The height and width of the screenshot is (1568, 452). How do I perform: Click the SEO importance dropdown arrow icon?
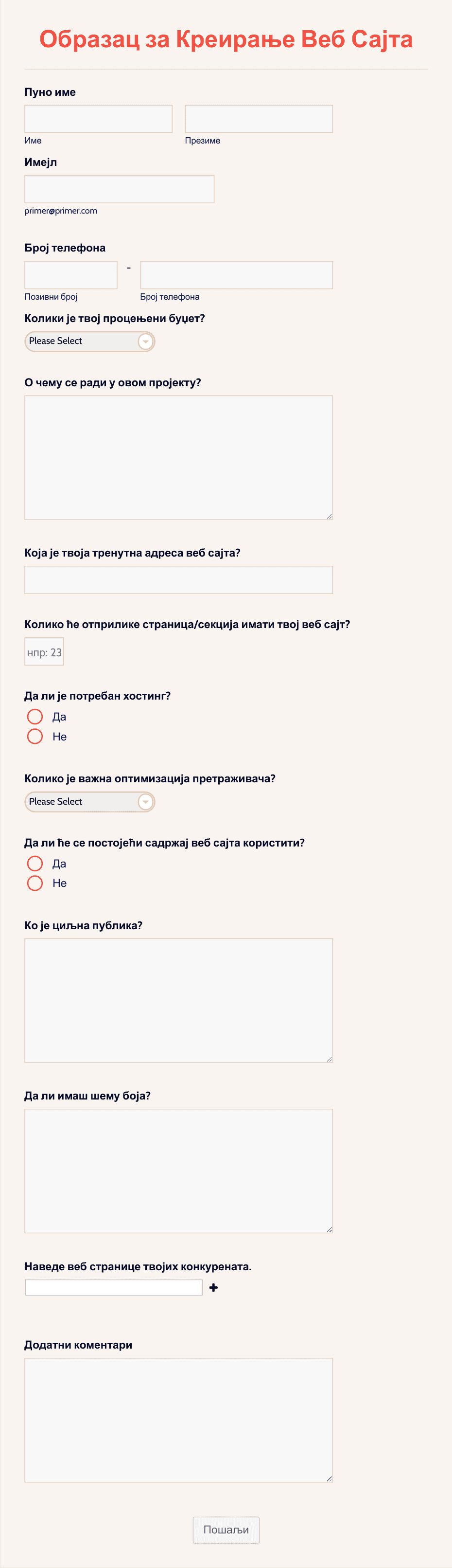click(145, 802)
